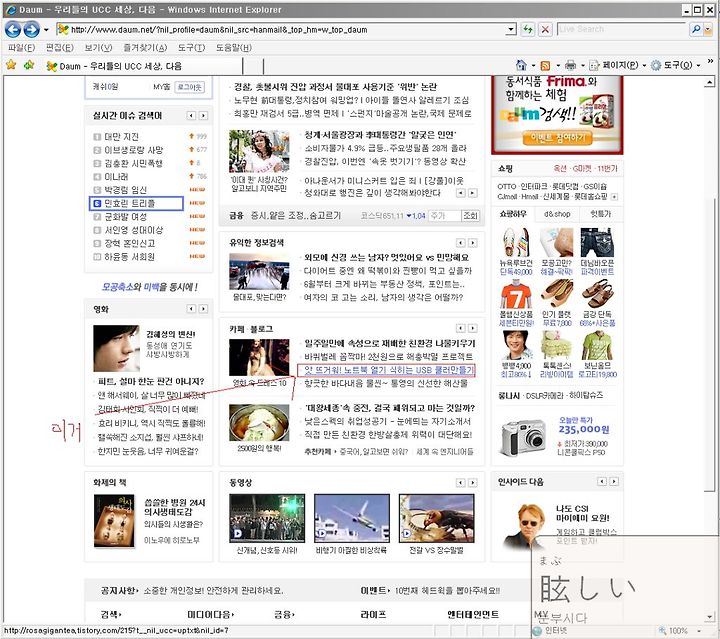Click the page scrollbar up arrow
Screen dimensions: 720x639
[x=709, y=83]
